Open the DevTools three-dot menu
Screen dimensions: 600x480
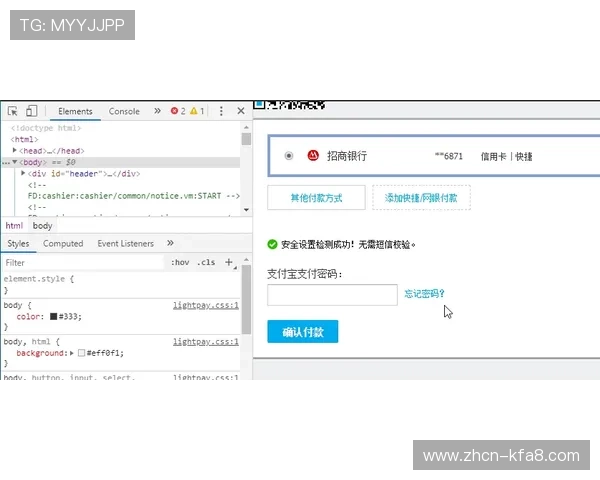tap(221, 111)
